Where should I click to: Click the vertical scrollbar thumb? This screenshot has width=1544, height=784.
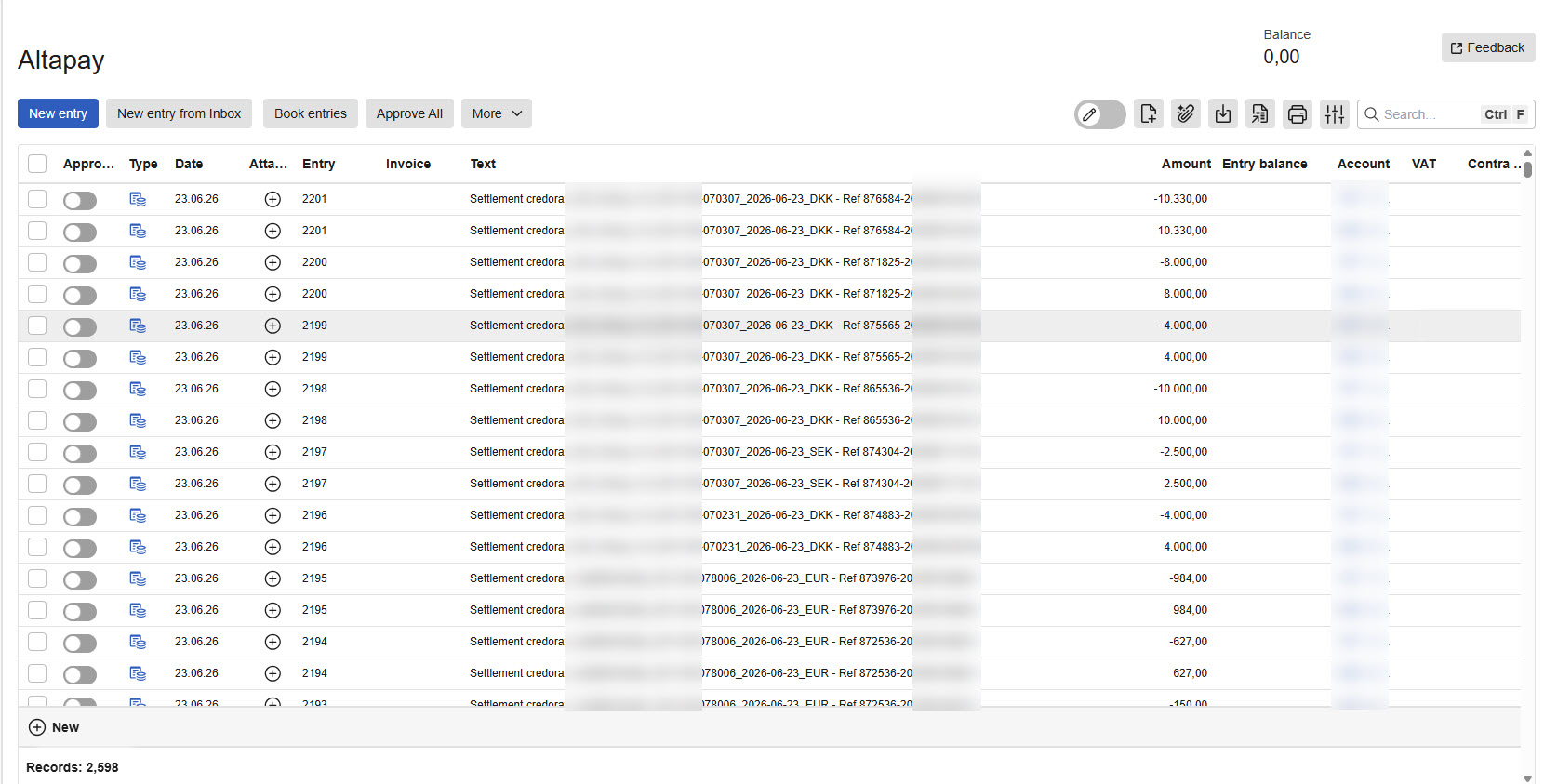1527,168
